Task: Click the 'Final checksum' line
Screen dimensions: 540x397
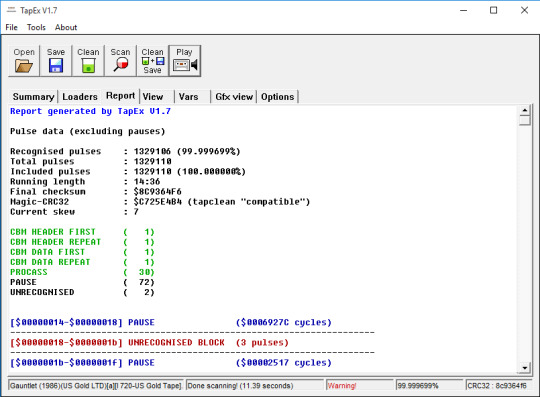Action: [x=96, y=191]
